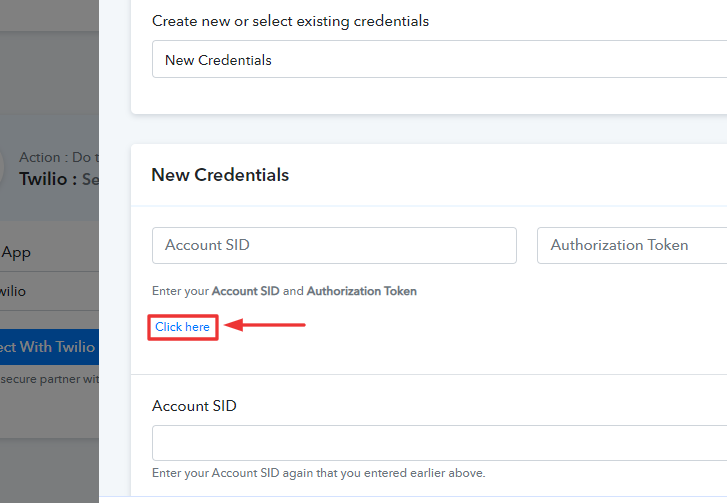Click the 'Action : Do' step label
Screen dimensions: 727x503
tap(59, 157)
